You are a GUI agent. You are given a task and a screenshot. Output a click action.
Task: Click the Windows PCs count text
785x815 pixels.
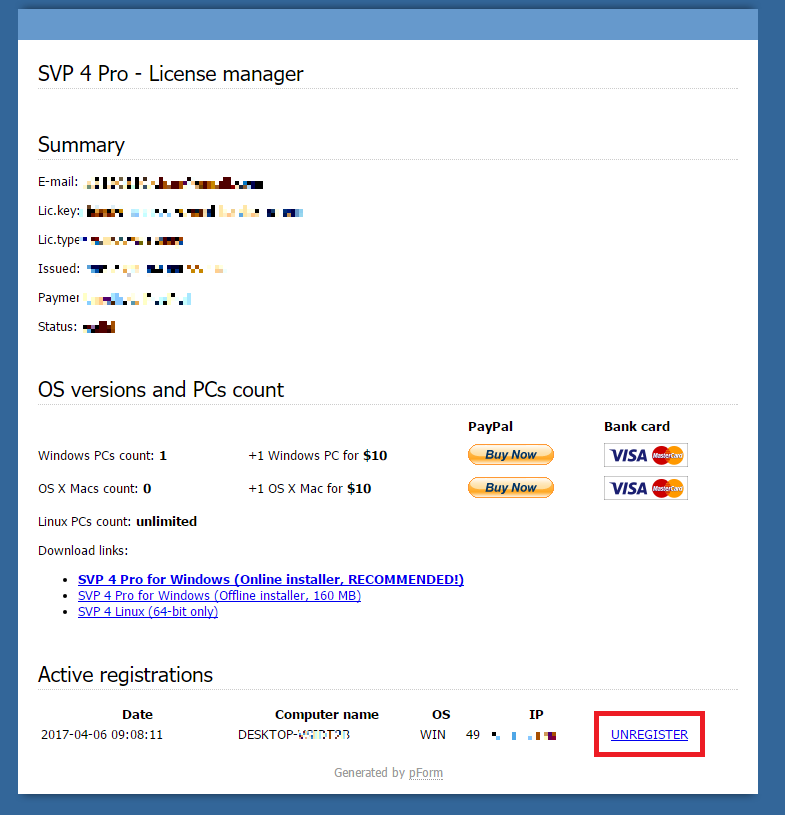pyautogui.click(x=102, y=456)
